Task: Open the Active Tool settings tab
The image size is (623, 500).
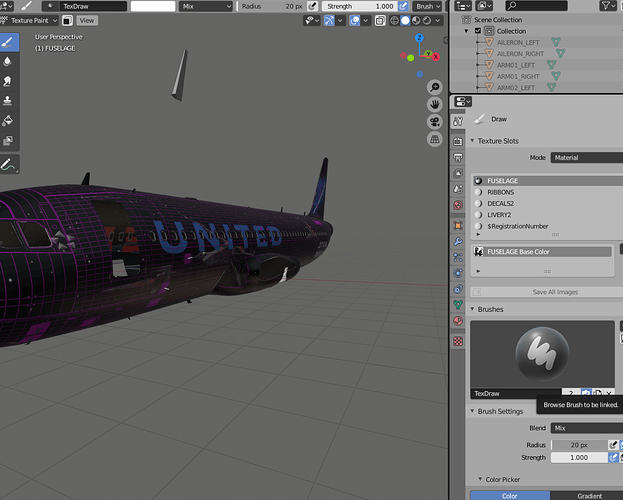Action: pyautogui.click(x=458, y=121)
